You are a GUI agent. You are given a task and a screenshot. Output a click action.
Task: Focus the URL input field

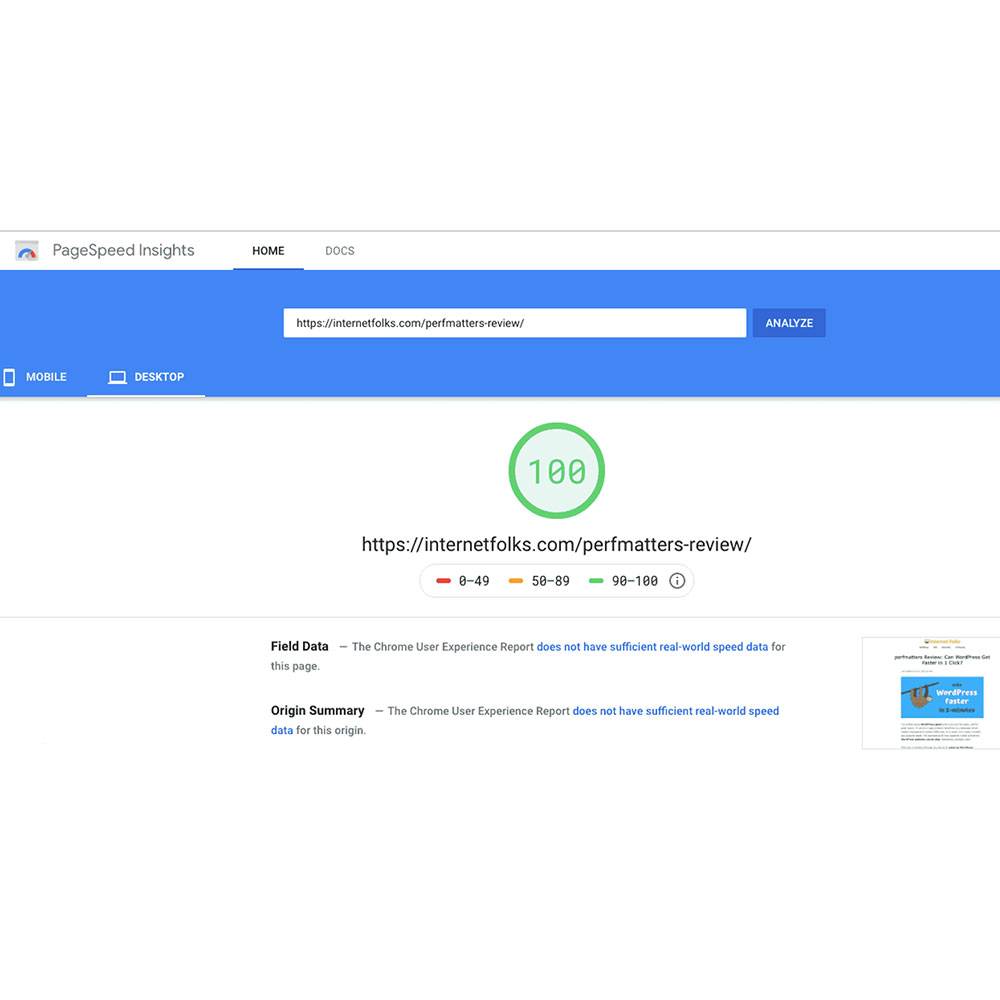tap(515, 323)
